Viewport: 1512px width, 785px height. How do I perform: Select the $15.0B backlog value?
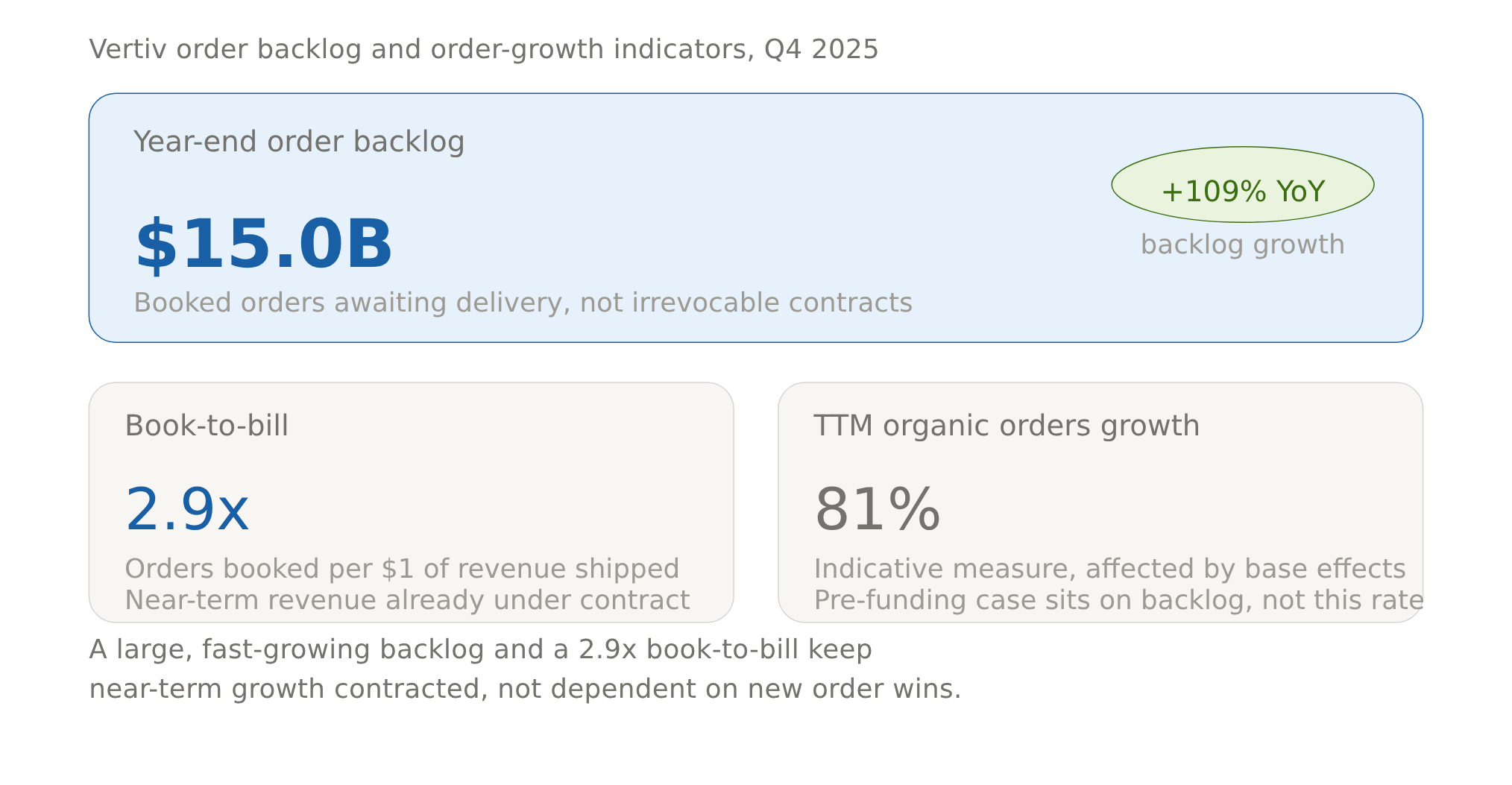click(263, 245)
